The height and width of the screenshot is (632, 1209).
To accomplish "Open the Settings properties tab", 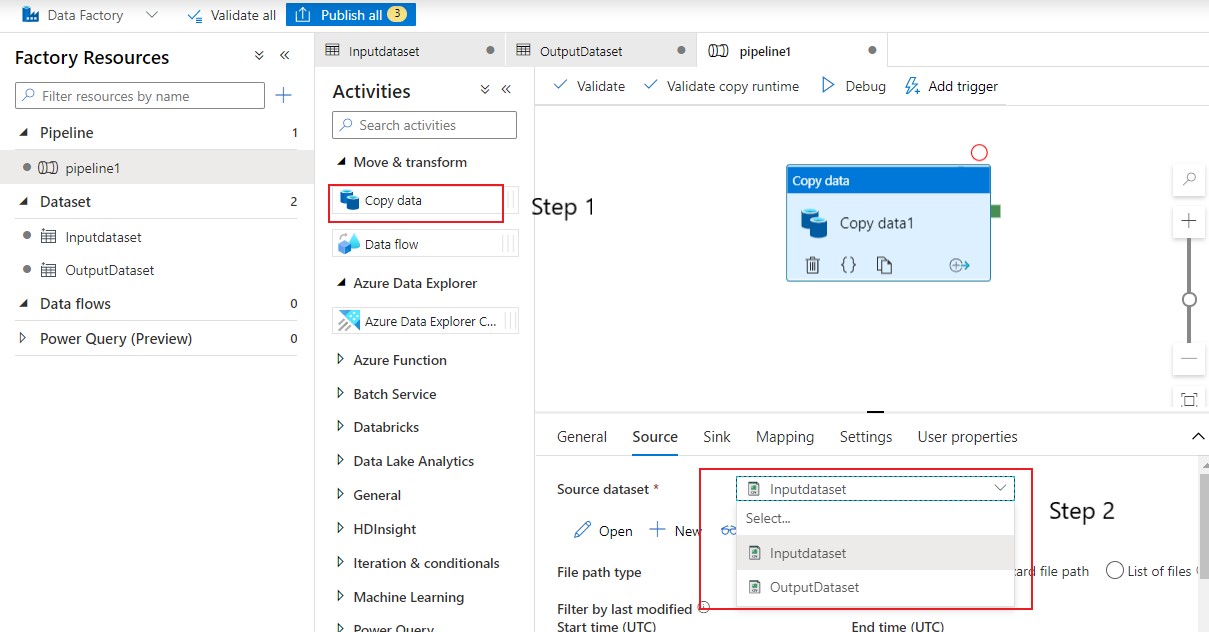I will pyautogui.click(x=866, y=437).
